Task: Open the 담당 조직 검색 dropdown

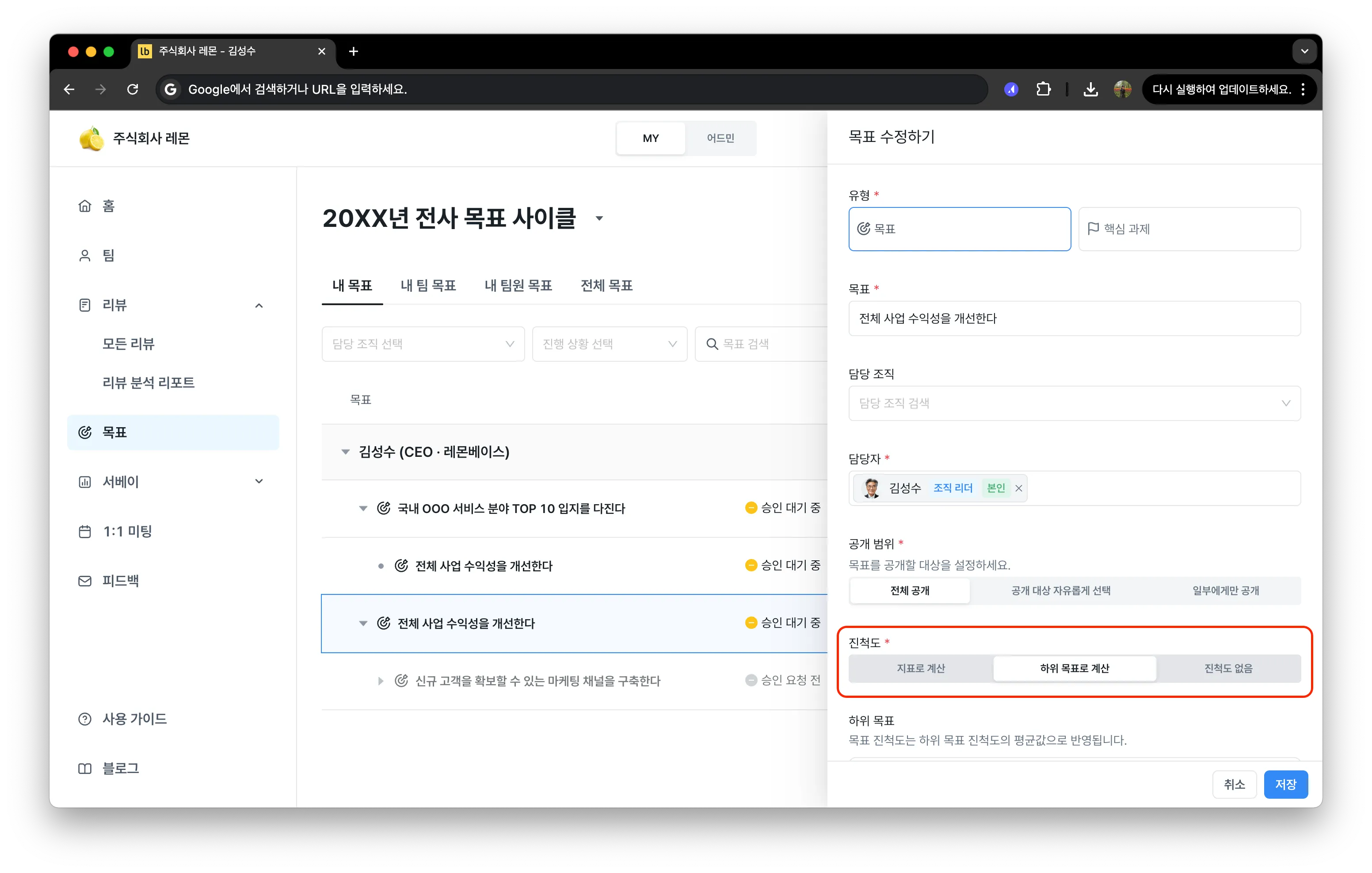Action: click(1075, 403)
